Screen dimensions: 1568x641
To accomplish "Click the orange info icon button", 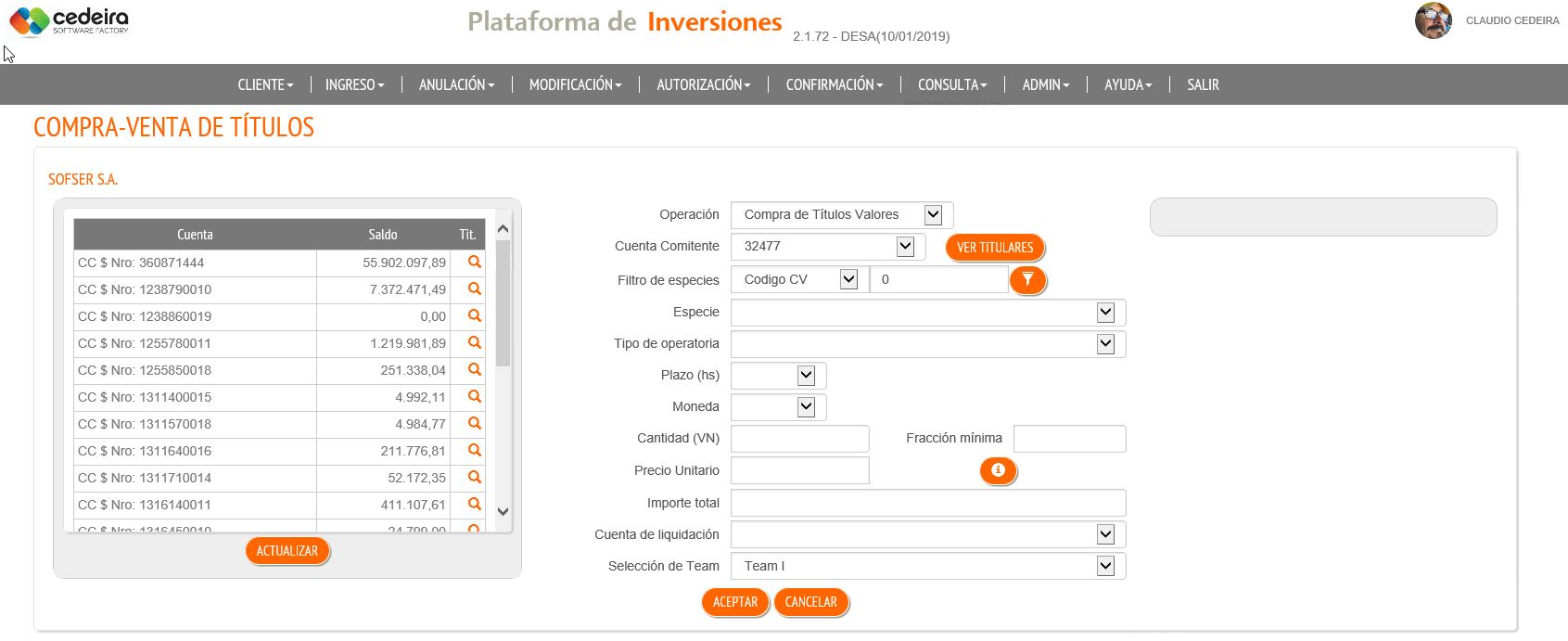I will 998,470.
